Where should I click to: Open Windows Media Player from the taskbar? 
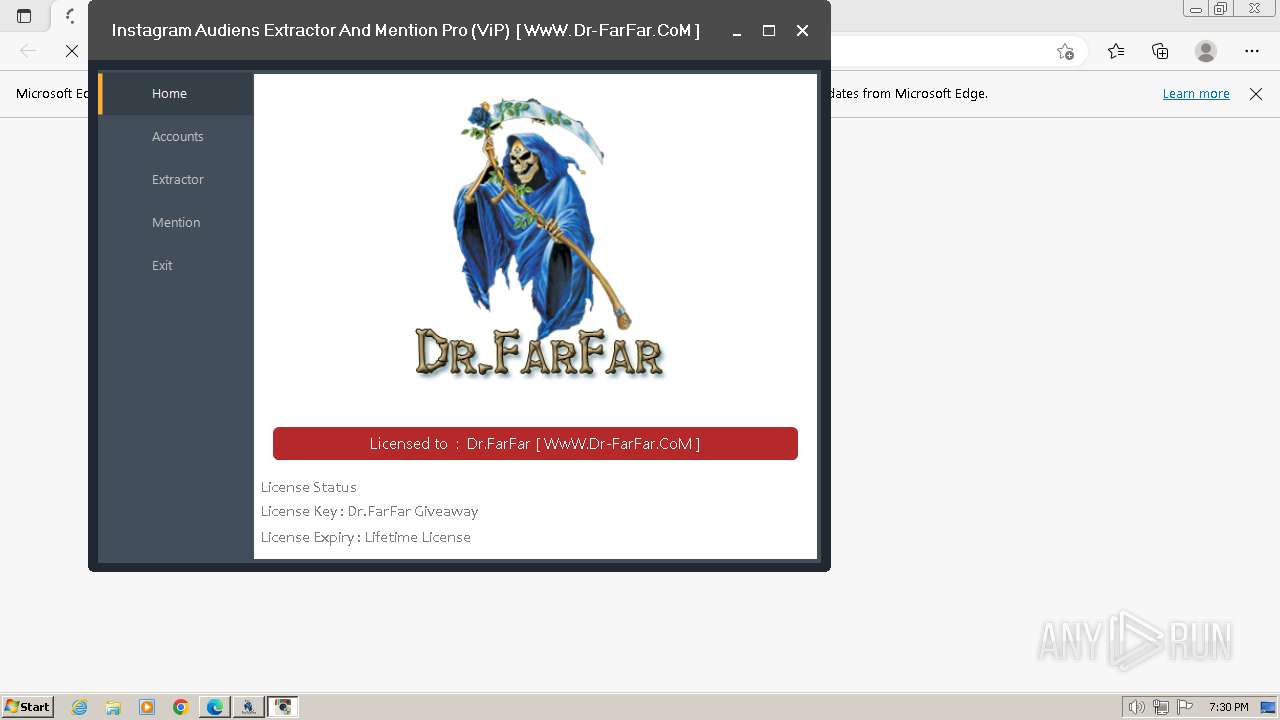coord(147,707)
